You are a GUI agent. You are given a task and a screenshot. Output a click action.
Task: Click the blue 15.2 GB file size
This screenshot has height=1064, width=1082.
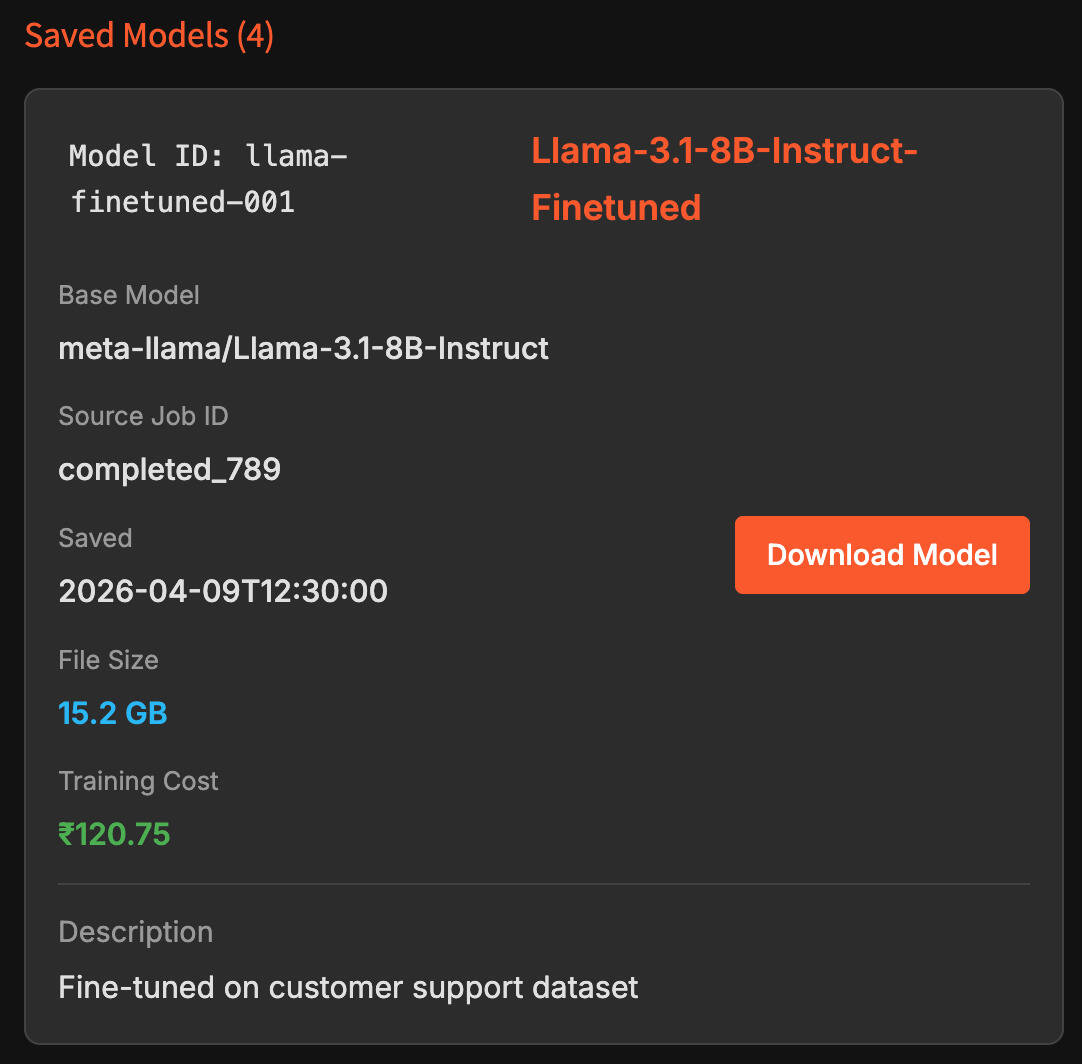(x=113, y=713)
